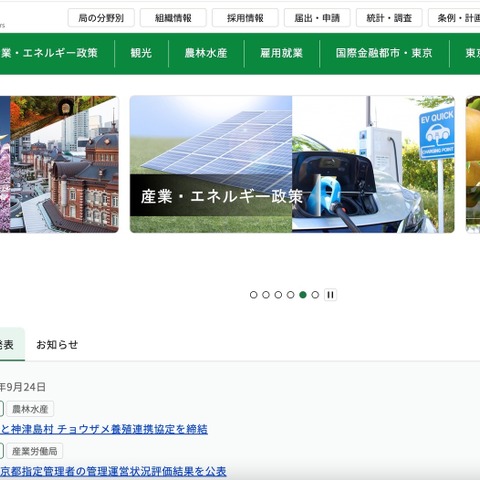480x480 pixels.
Task: Open the 産業・エネルギー政策 solar panel slide
Action: click(292, 164)
